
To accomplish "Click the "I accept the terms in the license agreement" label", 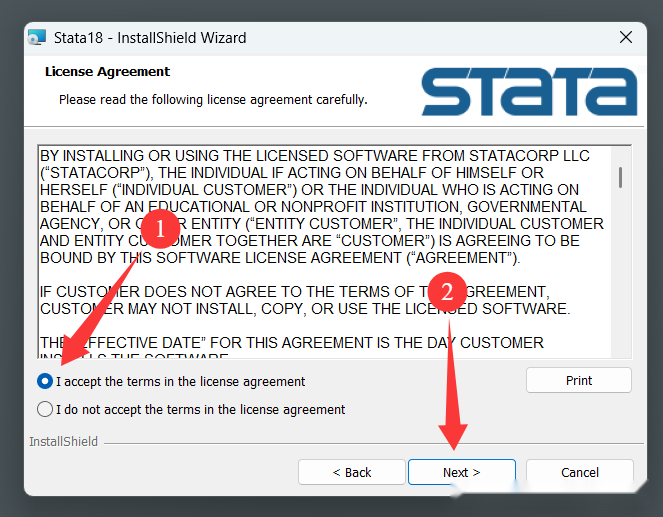I will click(181, 382).
